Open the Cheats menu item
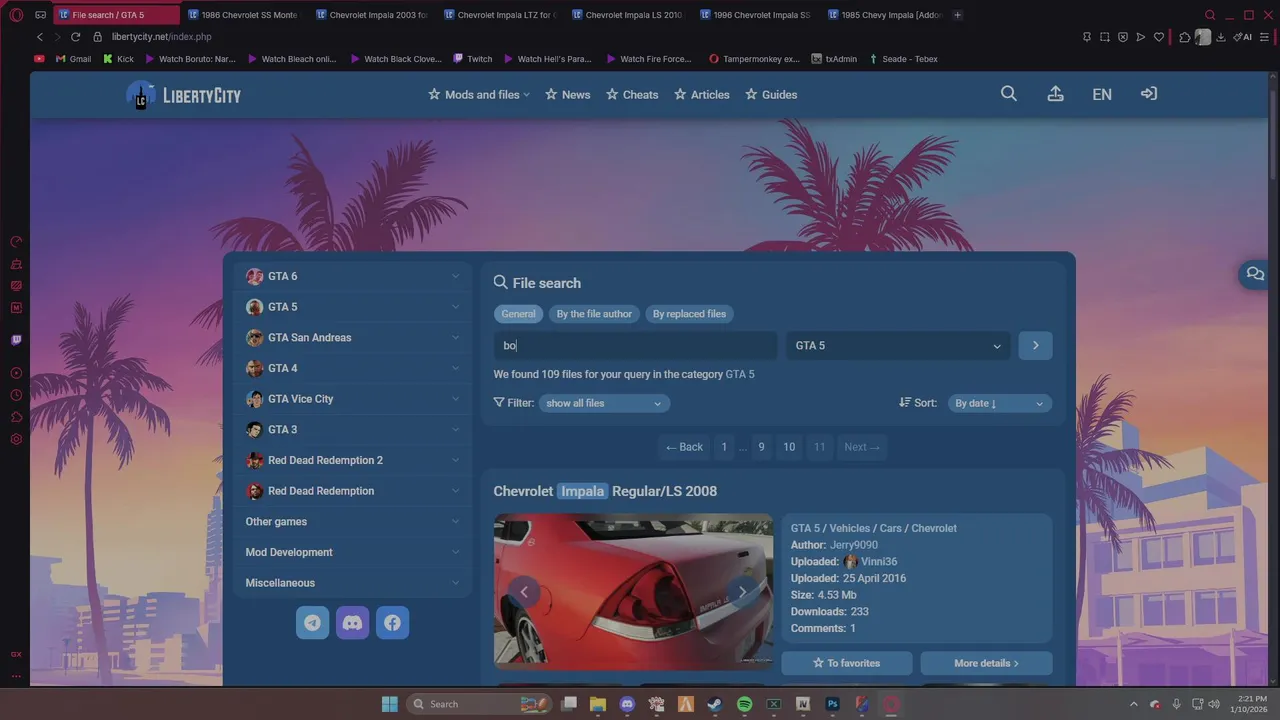 pos(632,95)
